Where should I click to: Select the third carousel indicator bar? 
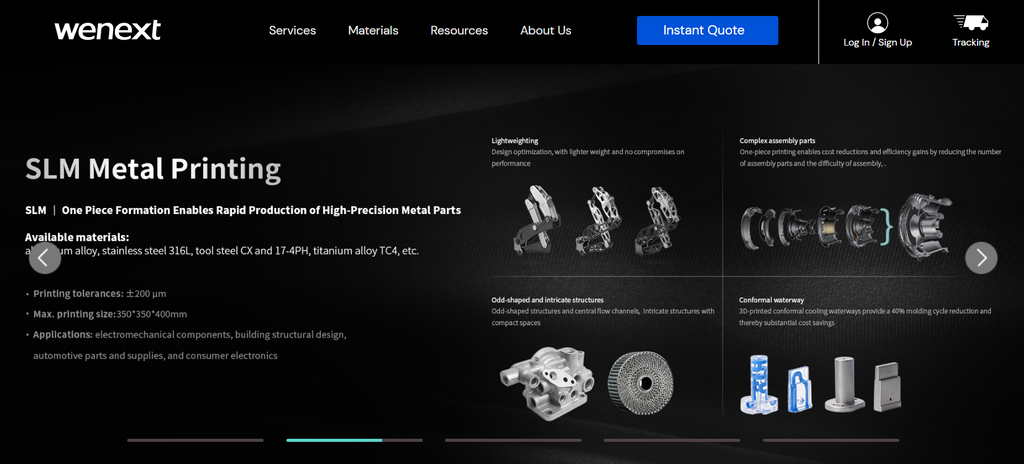(513, 440)
